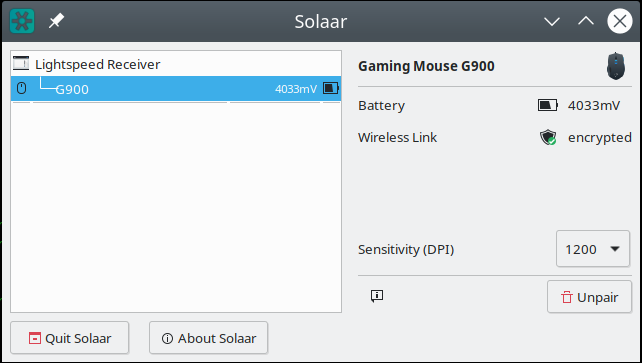This screenshot has width=642, height=363.
Task: Maximize the Solaar window
Action: coord(586,21)
